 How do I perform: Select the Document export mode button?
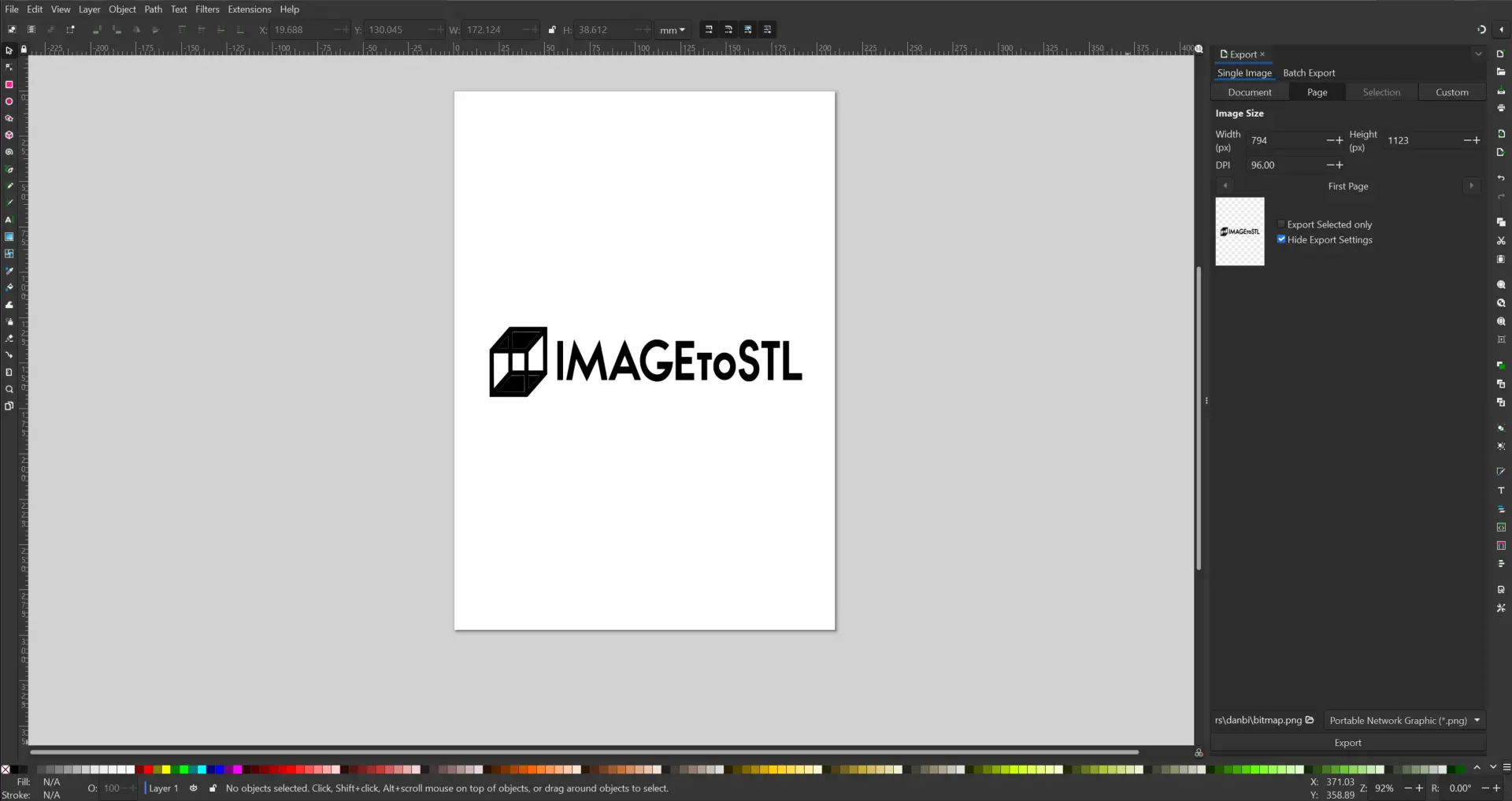(1250, 92)
